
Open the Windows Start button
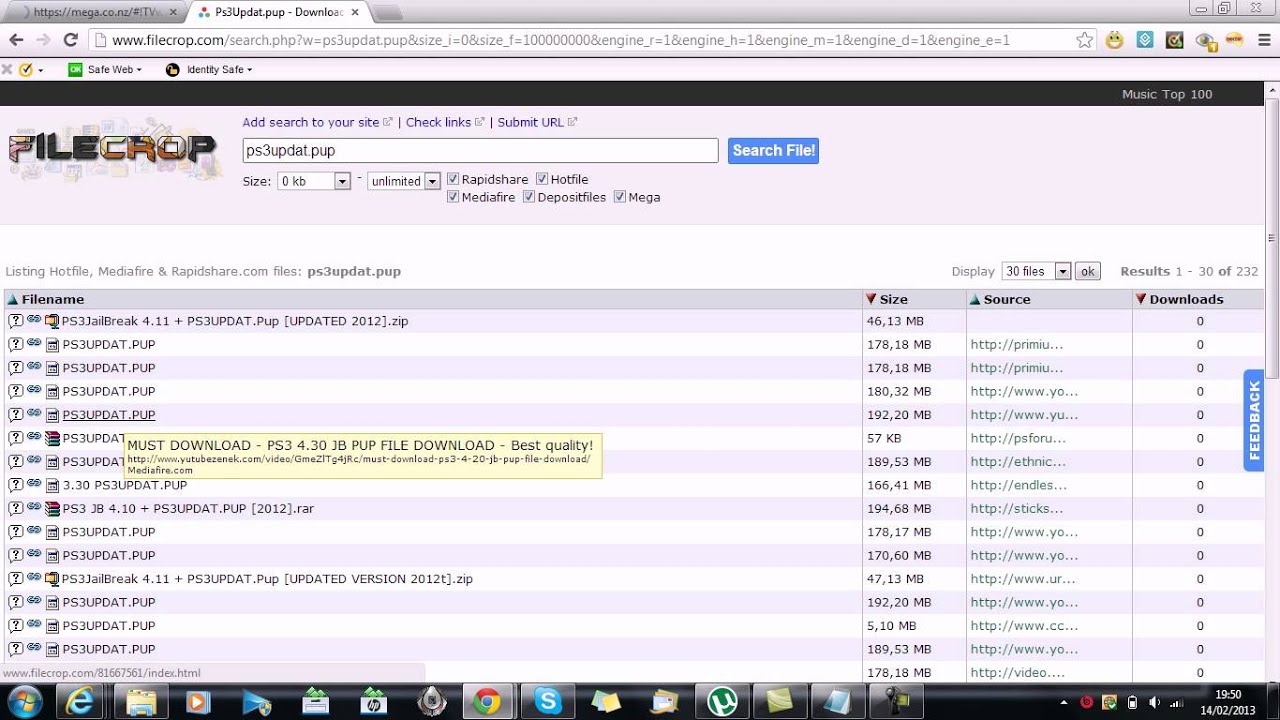tap(23, 701)
